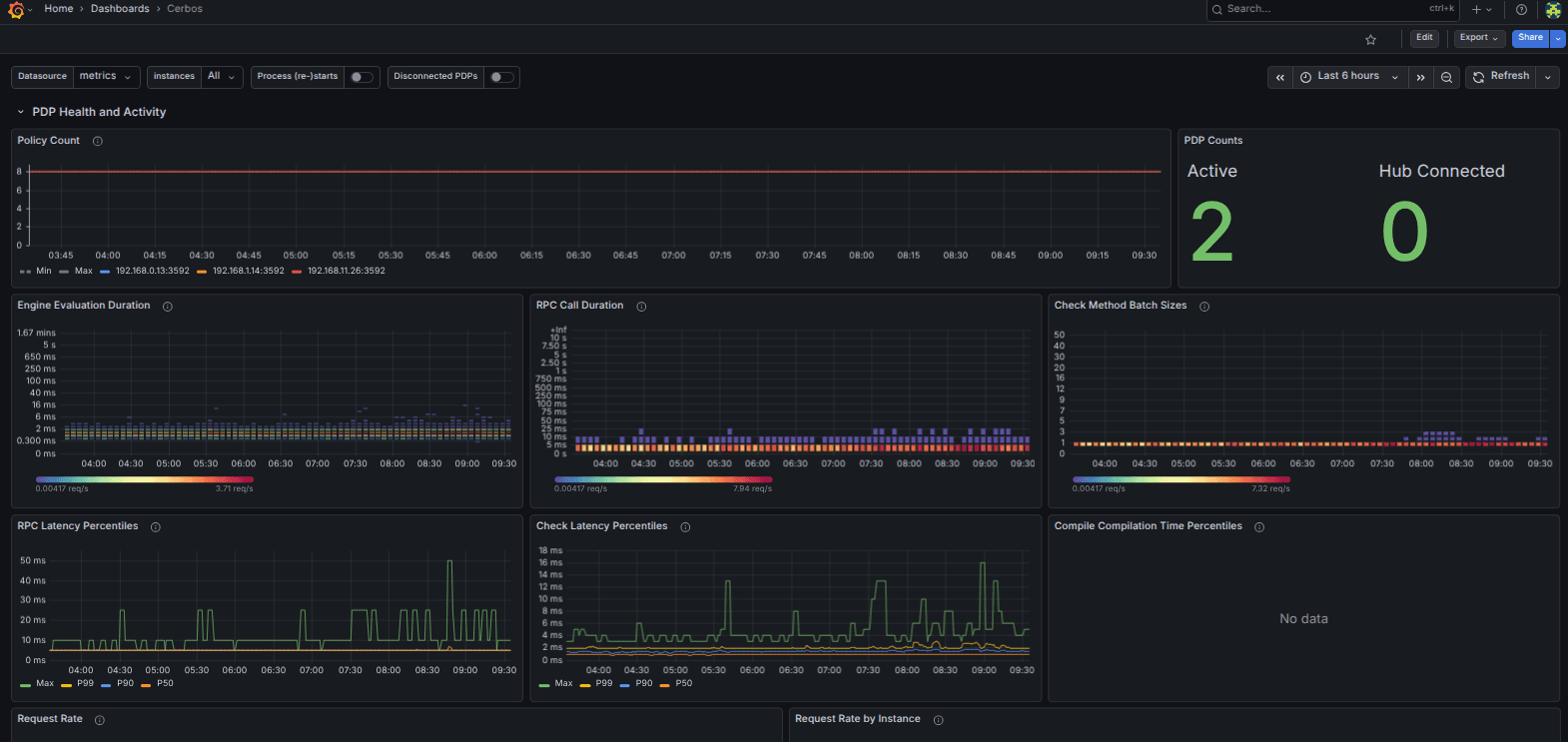Click the Cerbos breadcrumb
This screenshot has height=742, width=1568.
coord(185,9)
